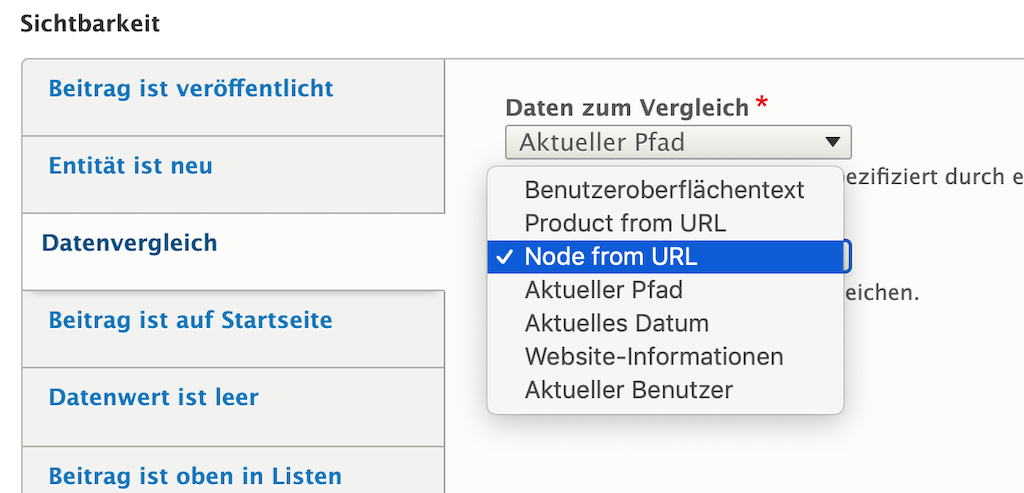Open the Beitrag ist oben in Listen tab
The image size is (1024, 493).
coord(195,475)
